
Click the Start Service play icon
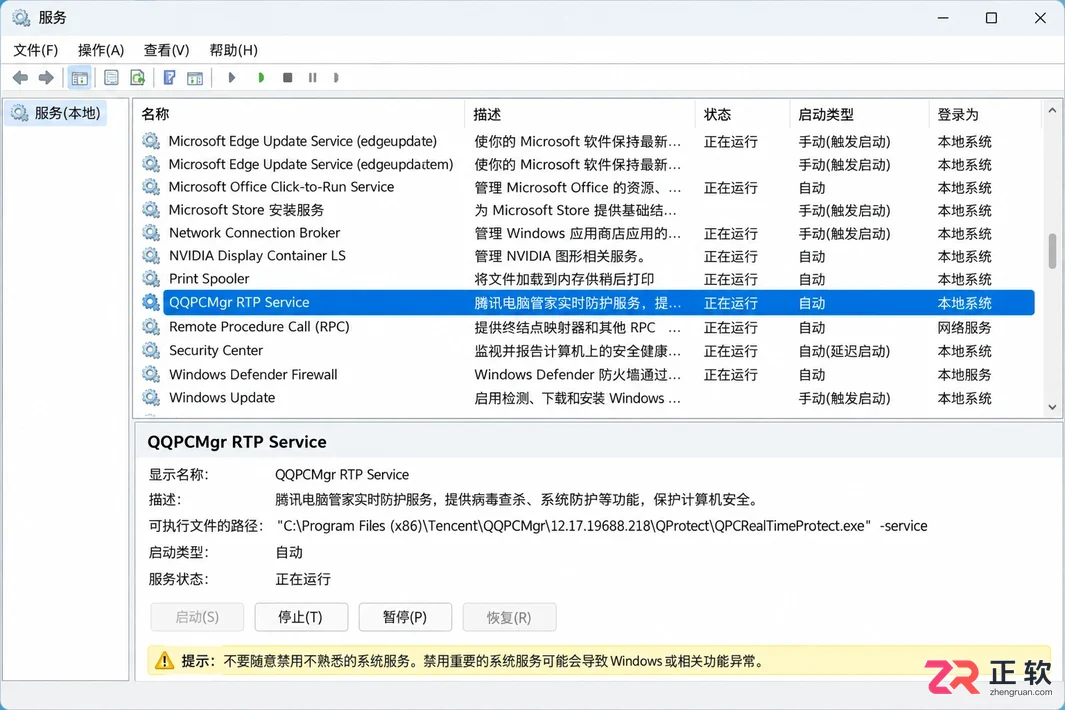click(x=232, y=77)
